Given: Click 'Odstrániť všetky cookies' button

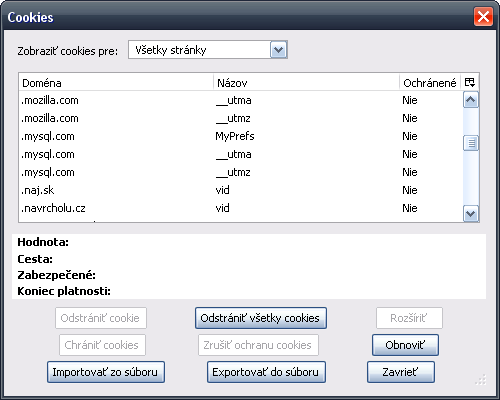Looking at the screenshot, I should click(x=261, y=318).
